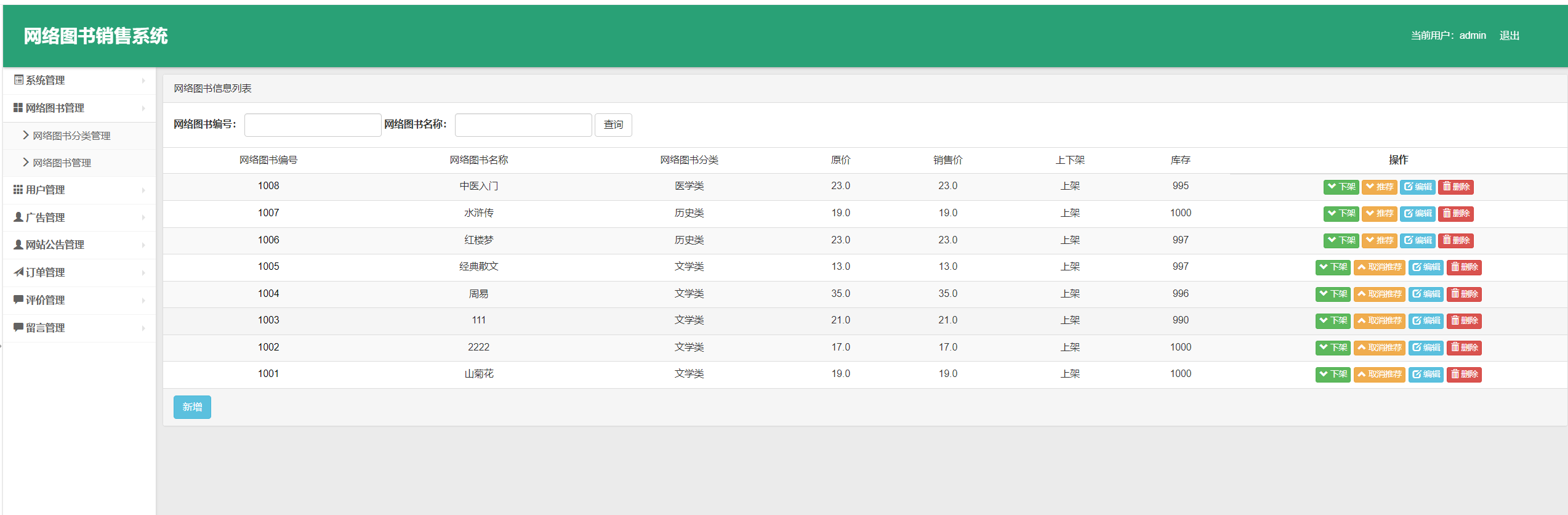Open the 评价管理 menu label

tap(45, 300)
